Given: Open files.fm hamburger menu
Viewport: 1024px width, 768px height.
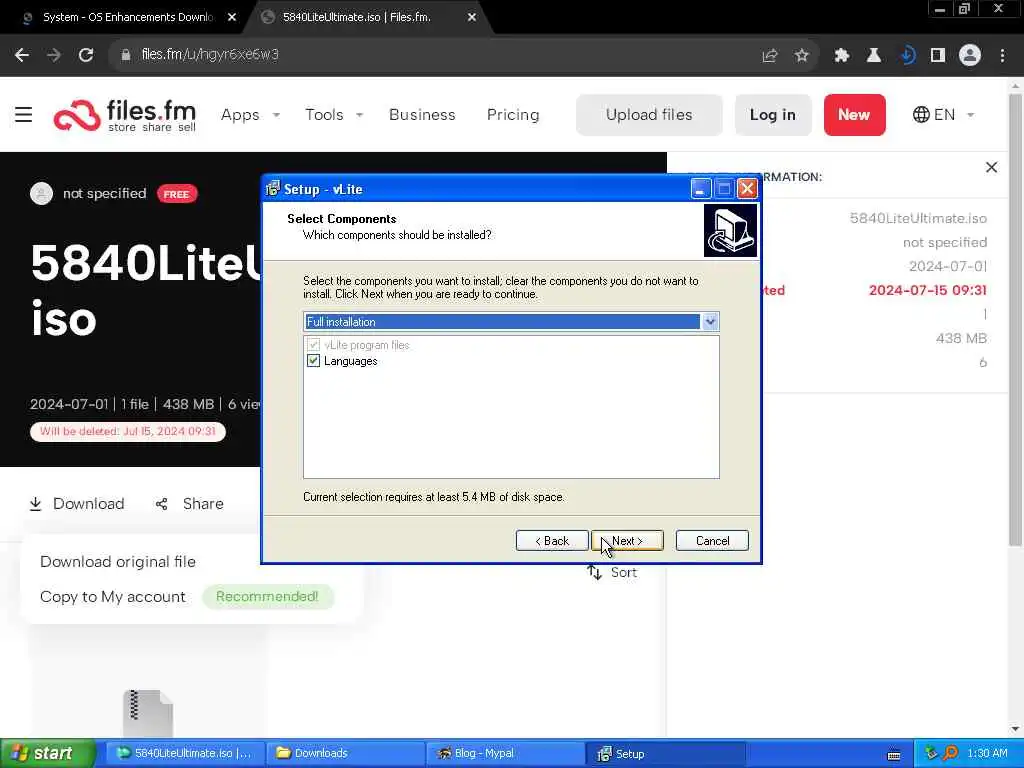Looking at the screenshot, I should coord(24,115).
